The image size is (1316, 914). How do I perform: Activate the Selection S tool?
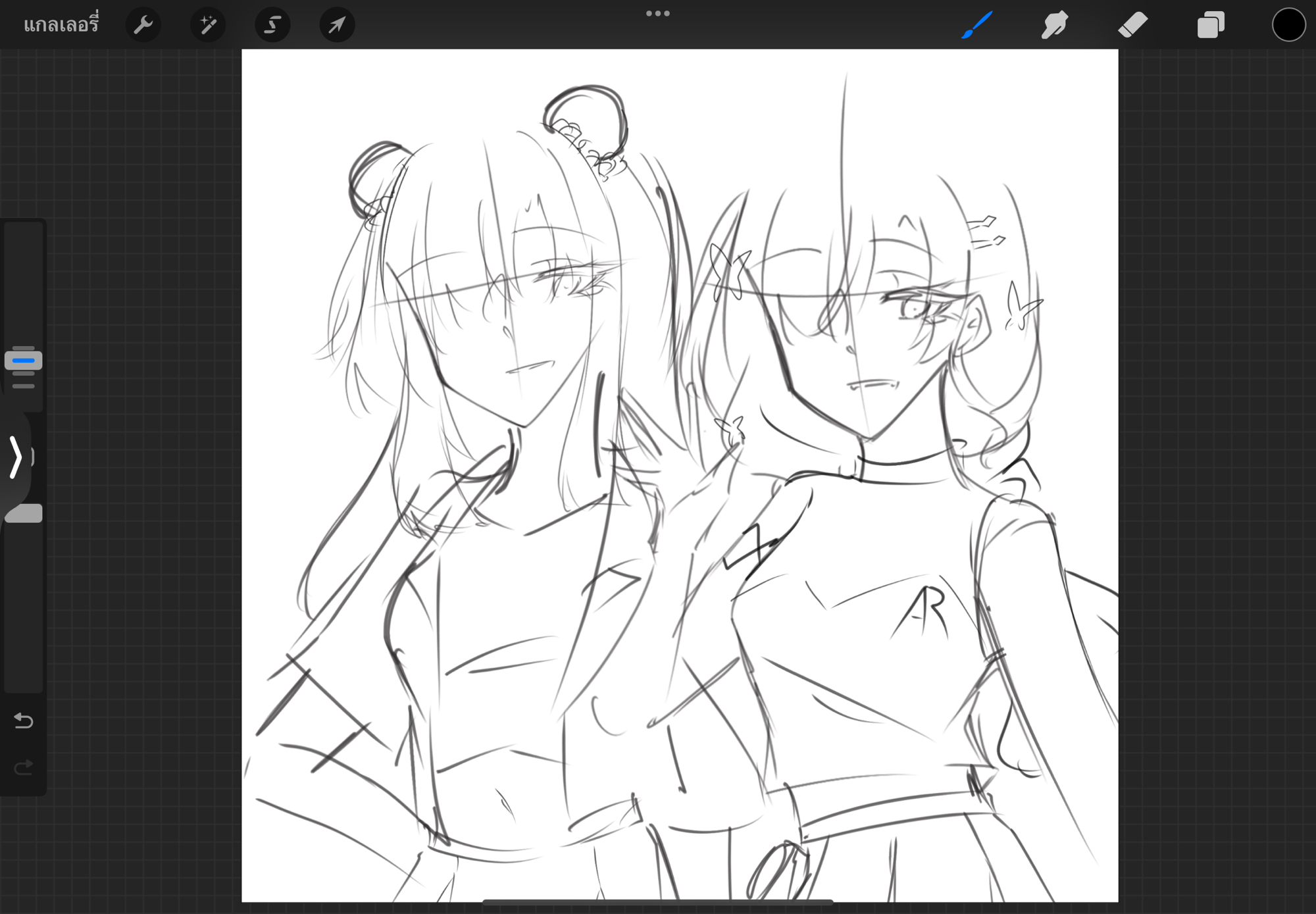[x=272, y=25]
